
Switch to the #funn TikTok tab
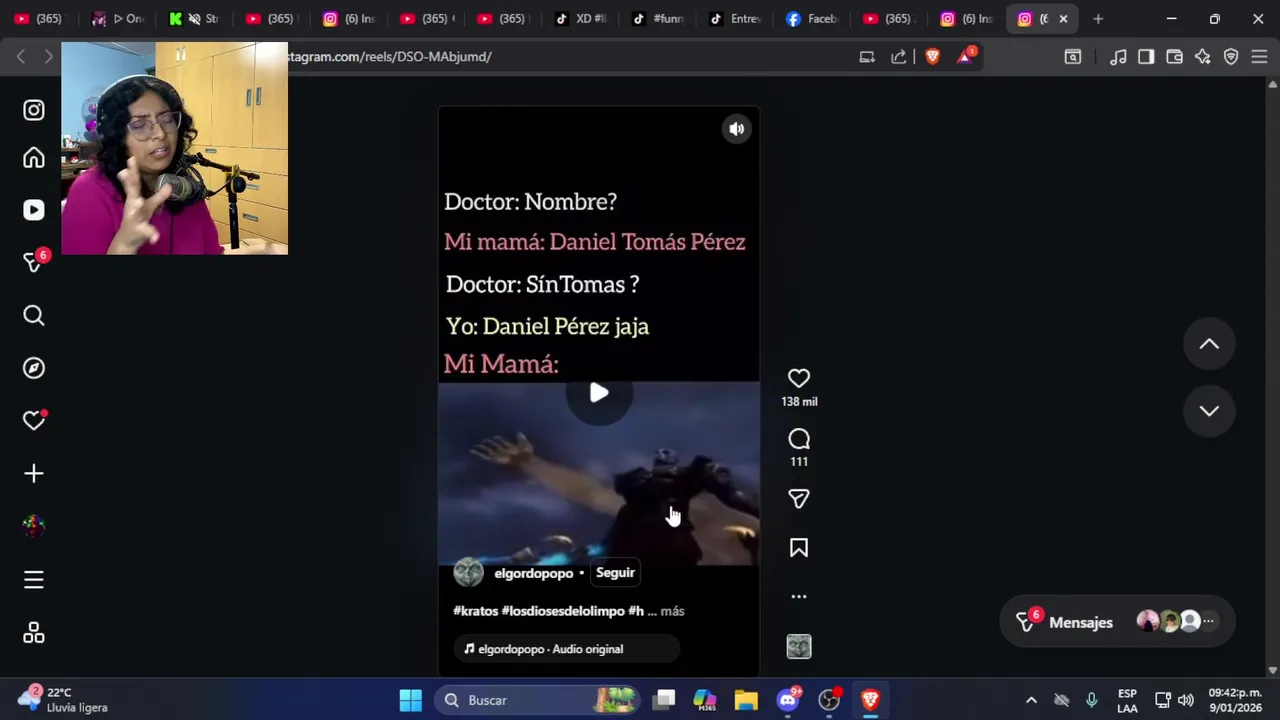pos(660,19)
